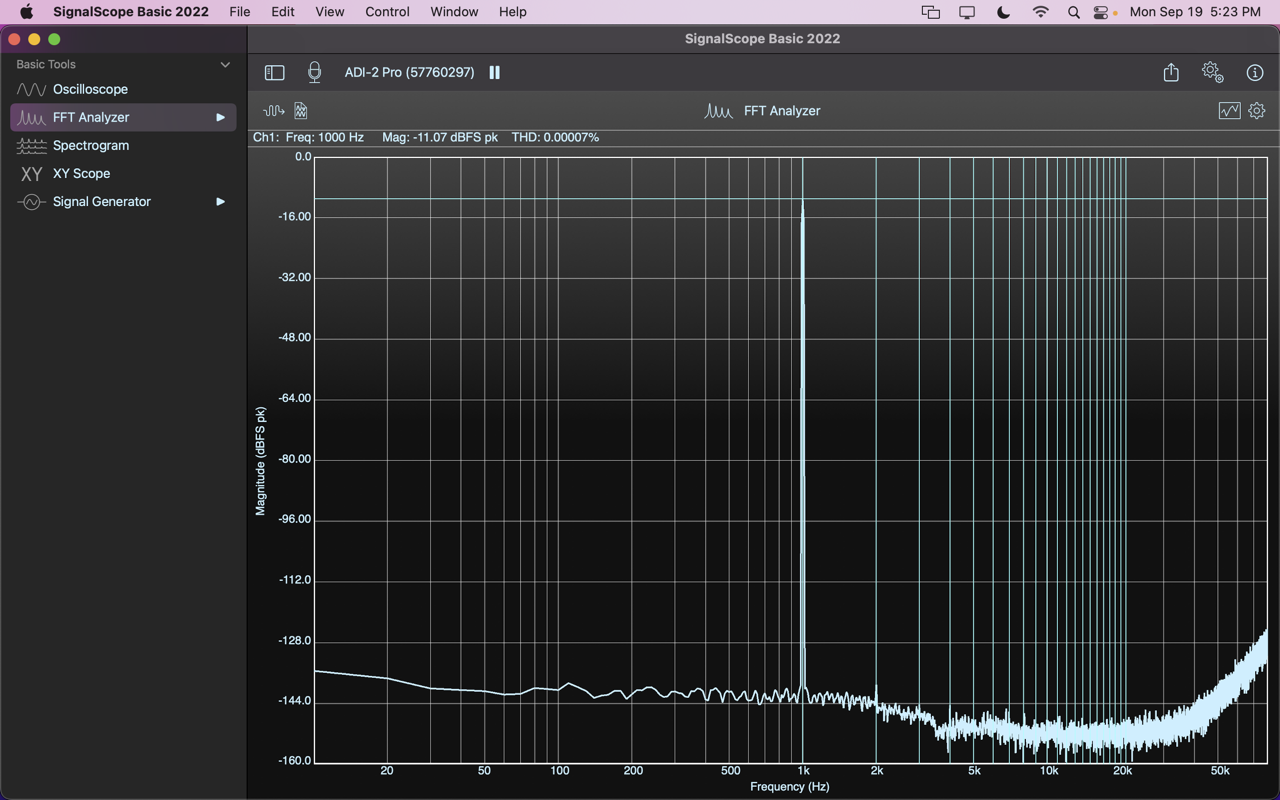Click the FFT Analyzer title spectrum icon
The height and width of the screenshot is (800, 1280).
718,111
